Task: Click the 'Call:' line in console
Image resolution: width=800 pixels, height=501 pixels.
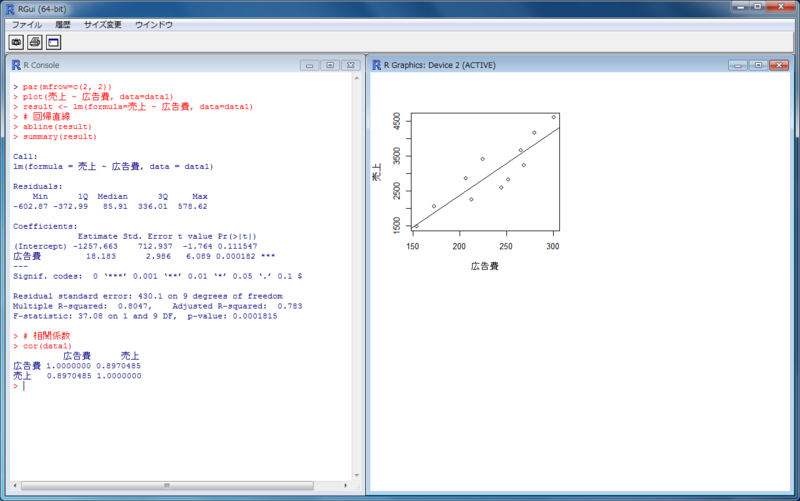Action: (25, 157)
